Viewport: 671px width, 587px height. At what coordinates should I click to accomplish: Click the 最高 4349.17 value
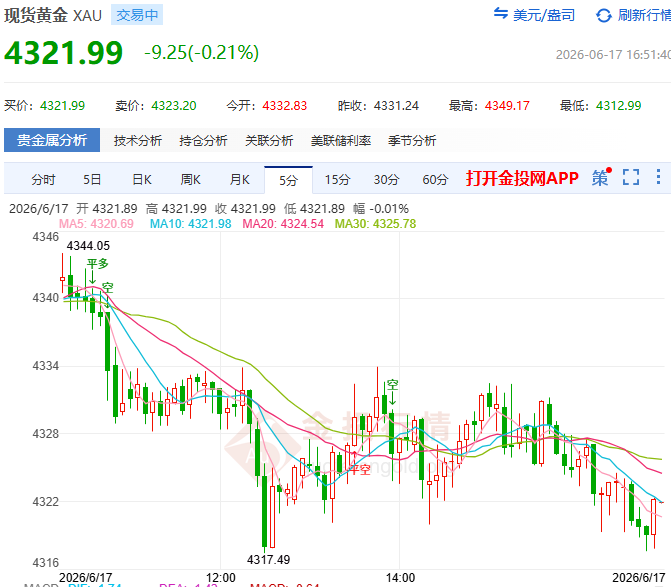[x=507, y=106]
